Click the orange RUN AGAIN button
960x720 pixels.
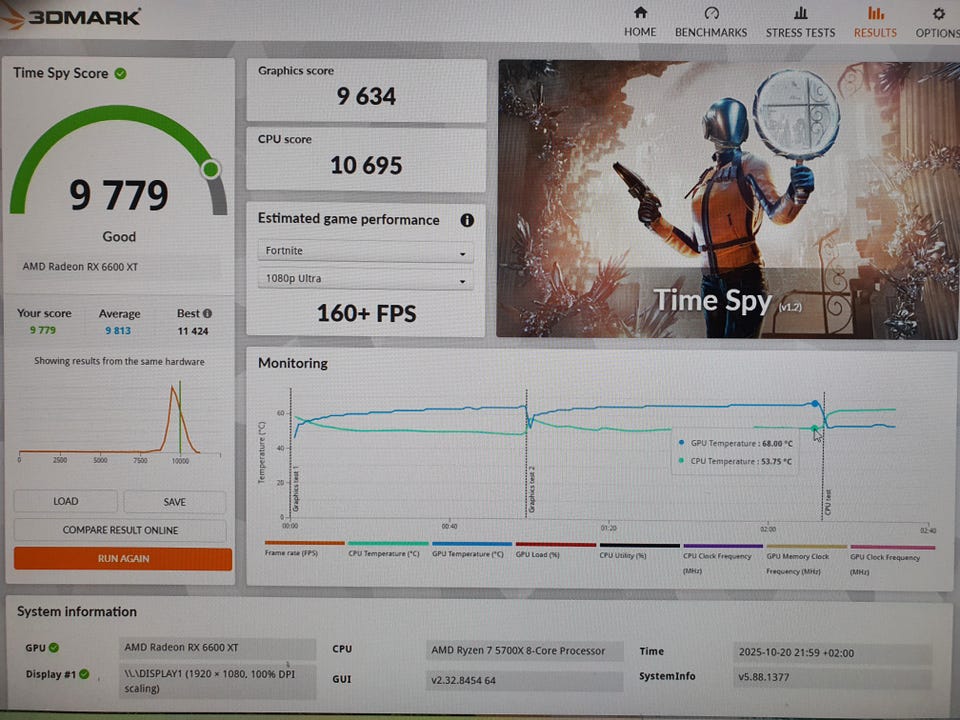[x=123, y=558]
